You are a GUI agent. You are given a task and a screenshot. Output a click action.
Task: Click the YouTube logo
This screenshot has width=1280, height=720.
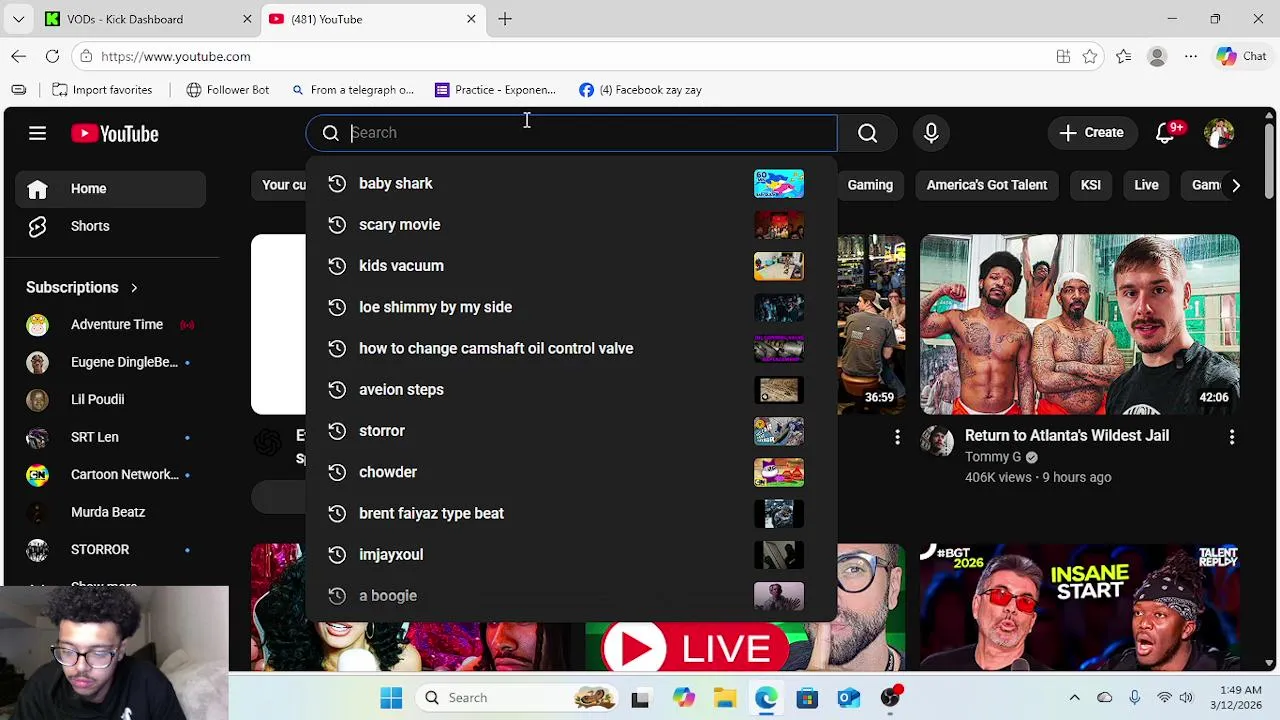point(114,133)
